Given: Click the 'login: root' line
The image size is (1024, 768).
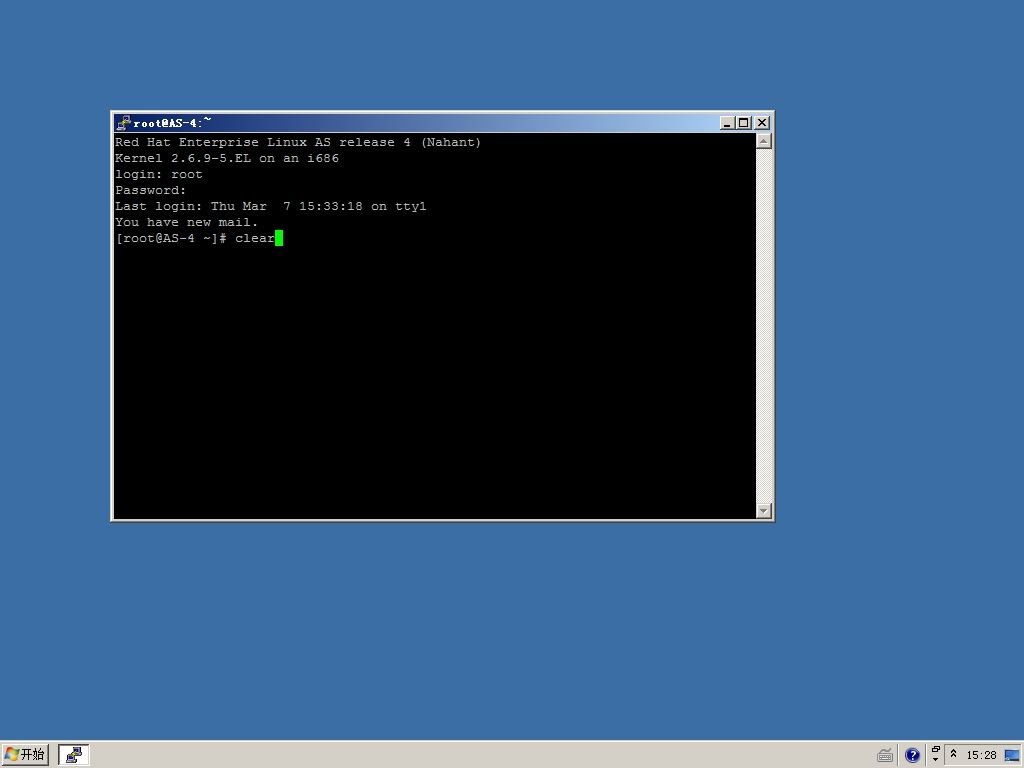Looking at the screenshot, I should pyautogui.click(x=159, y=174).
